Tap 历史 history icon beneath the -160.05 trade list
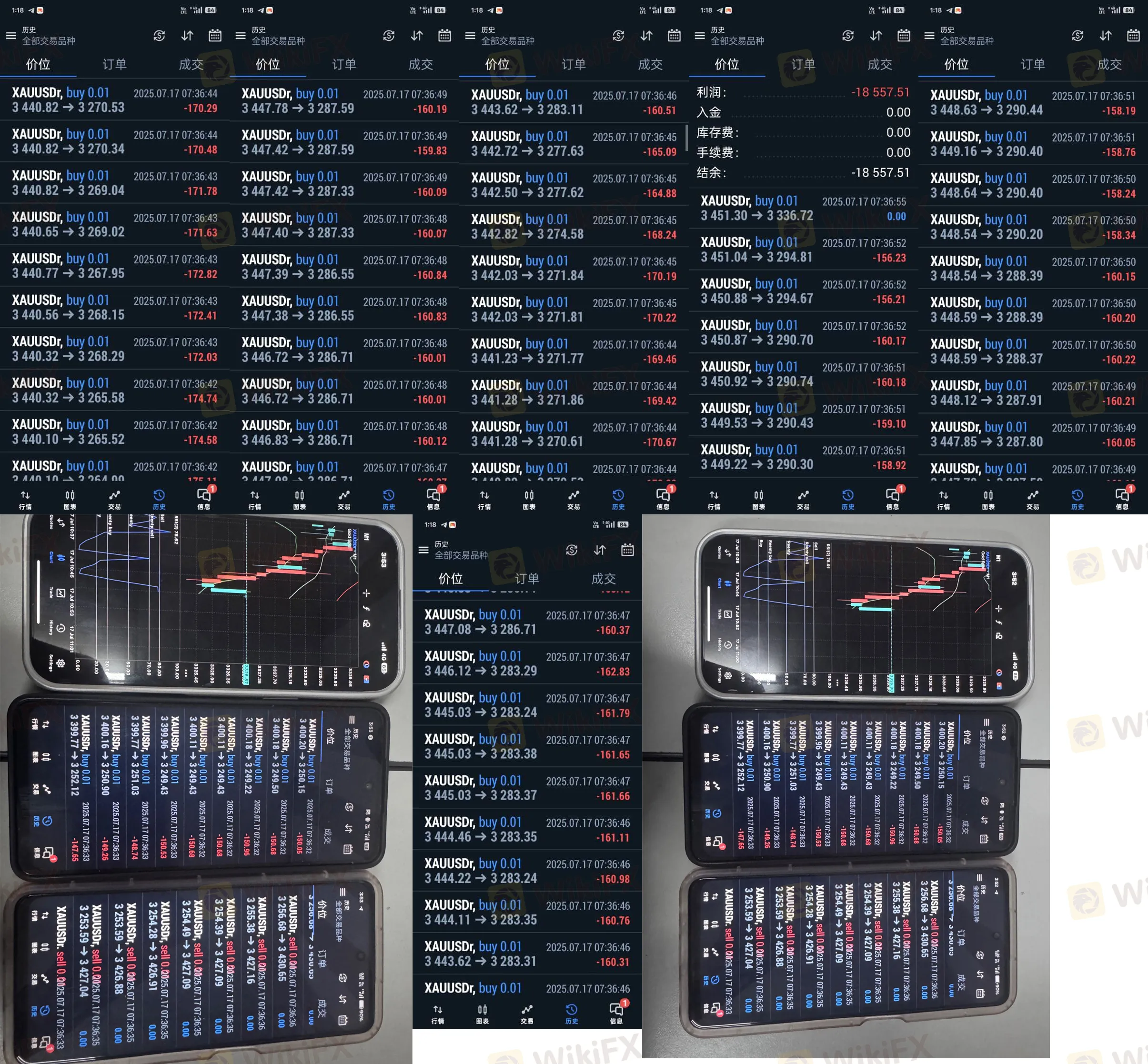 click(x=1077, y=499)
